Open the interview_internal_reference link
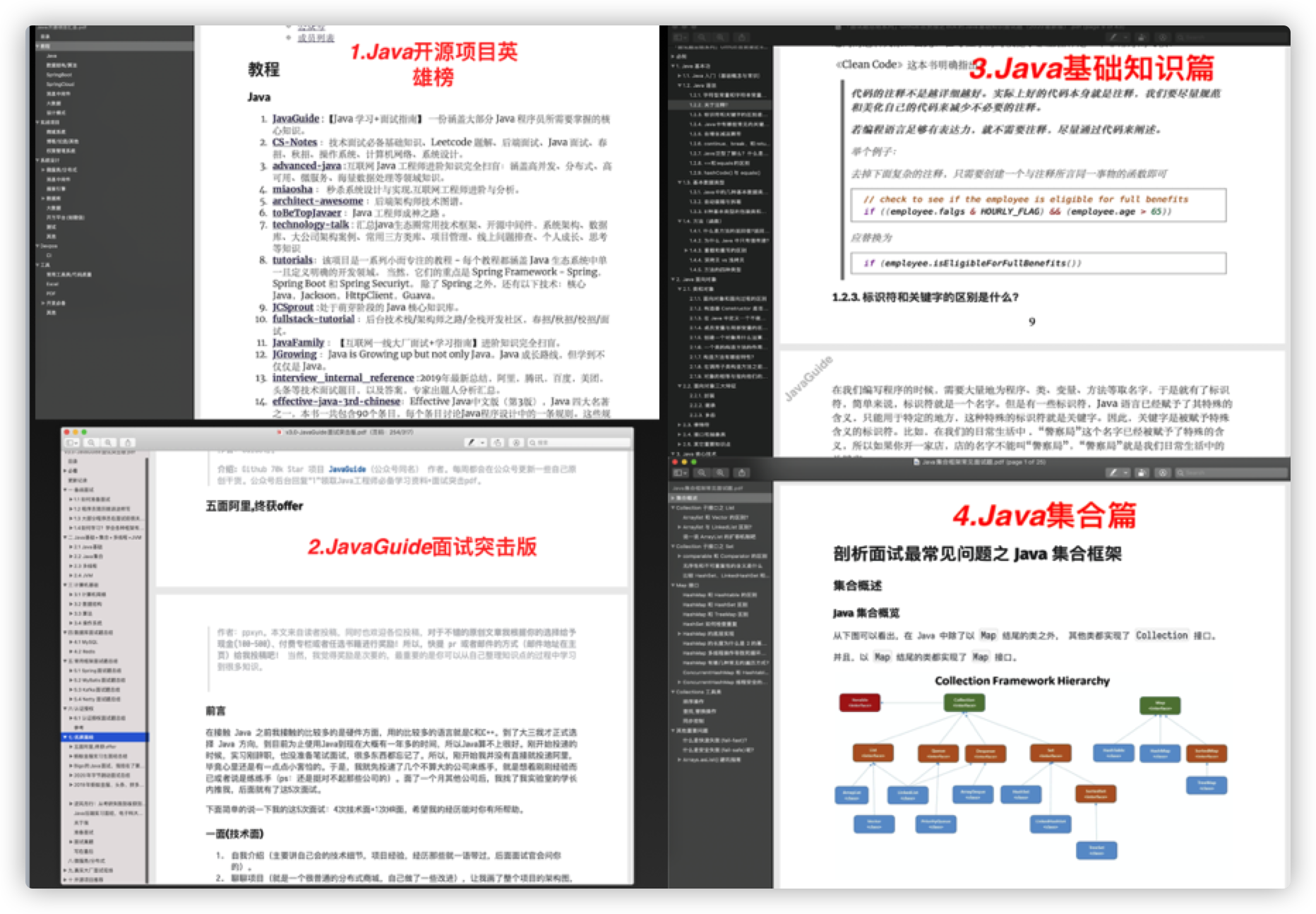Image resolution: width=1316 pixels, height=914 pixels. pos(343,378)
